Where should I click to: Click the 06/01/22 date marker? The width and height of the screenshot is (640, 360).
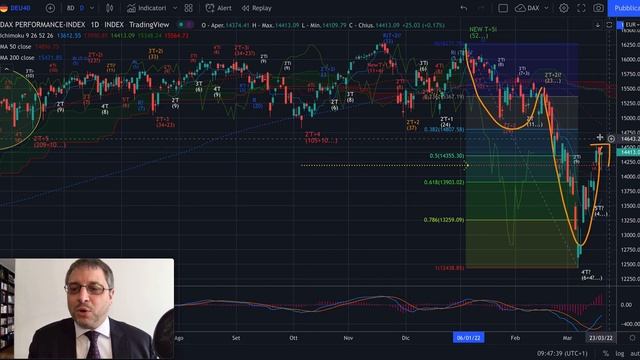click(x=469, y=338)
